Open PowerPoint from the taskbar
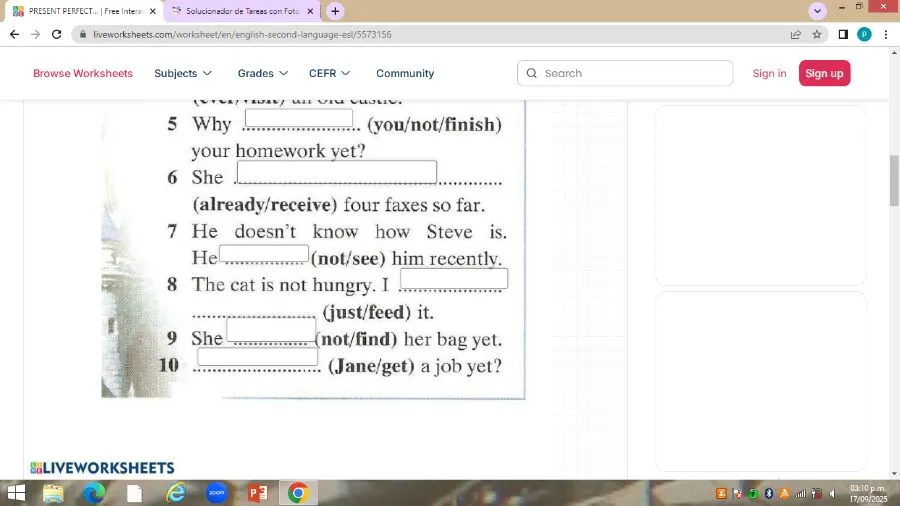 click(258, 493)
